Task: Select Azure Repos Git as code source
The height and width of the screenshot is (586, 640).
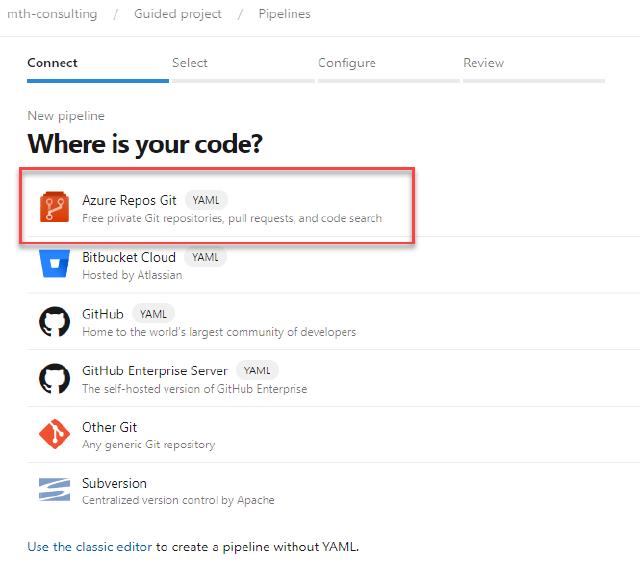Action: tap(129, 200)
